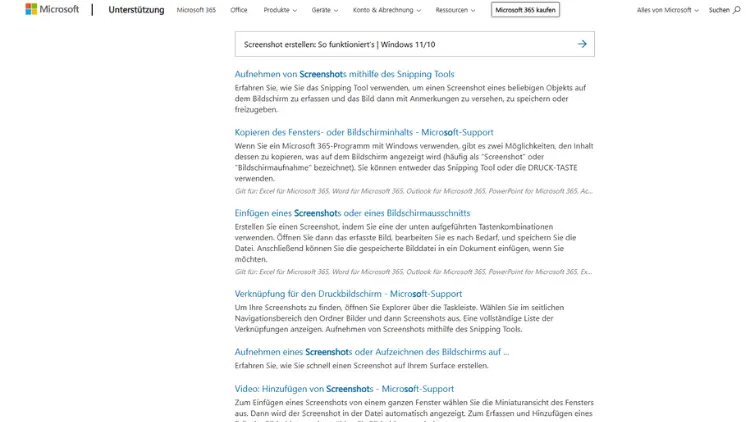
Task: Open Einfügen eines Screenshots oder Bildschirmausschnitts result
Action: pos(353,213)
